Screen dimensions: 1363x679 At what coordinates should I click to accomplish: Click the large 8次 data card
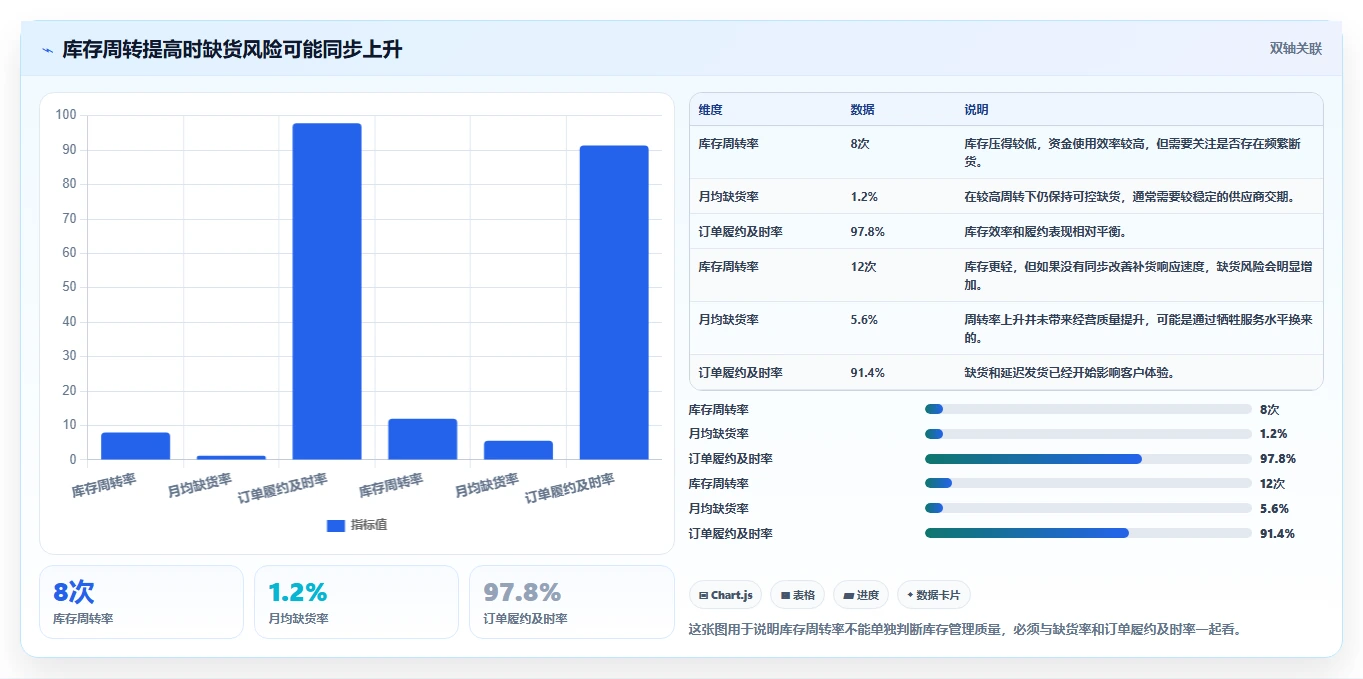[x=141, y=602]
